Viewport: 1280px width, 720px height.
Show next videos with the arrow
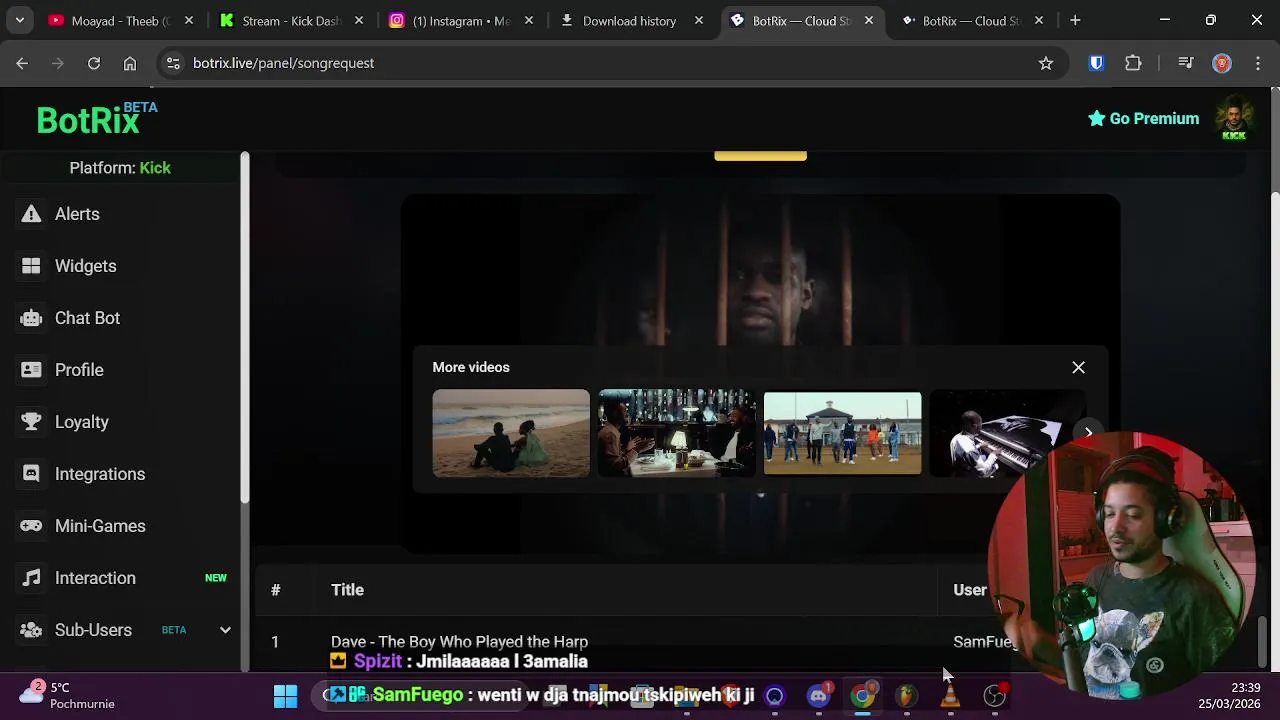click(x=1088, y=433)
